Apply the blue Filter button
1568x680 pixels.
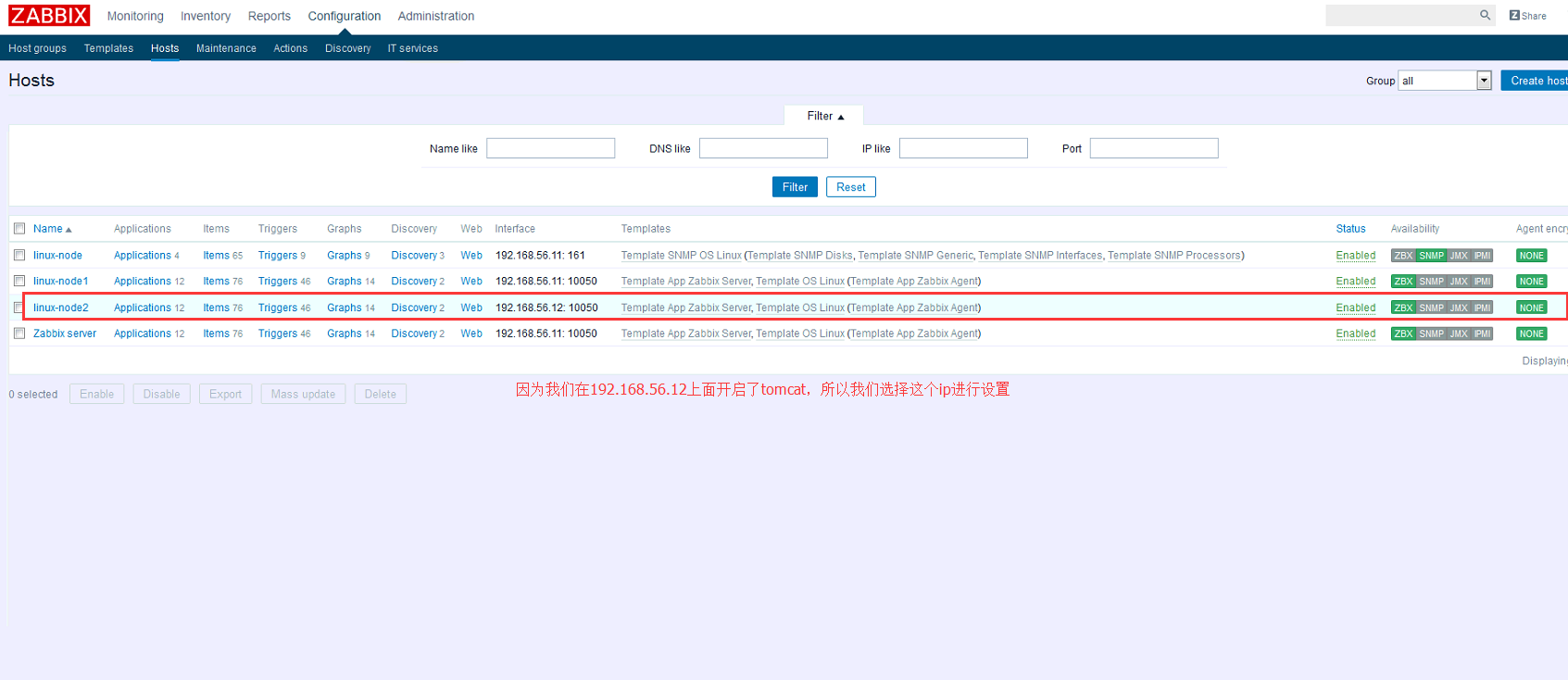pos(795,187)
